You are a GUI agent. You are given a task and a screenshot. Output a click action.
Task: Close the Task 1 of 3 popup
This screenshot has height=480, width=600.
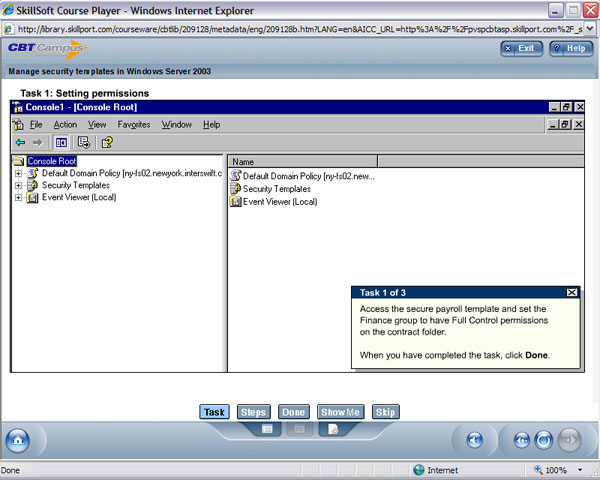tap(571, 292)
